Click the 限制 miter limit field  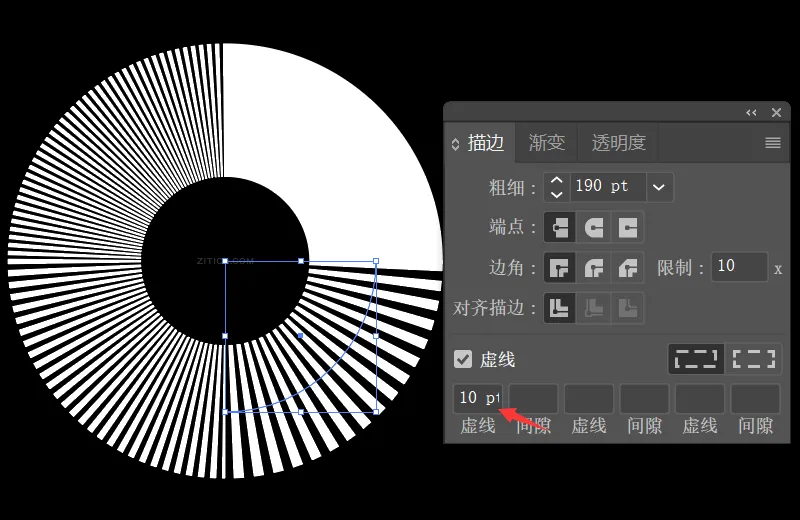coord(739,267)
